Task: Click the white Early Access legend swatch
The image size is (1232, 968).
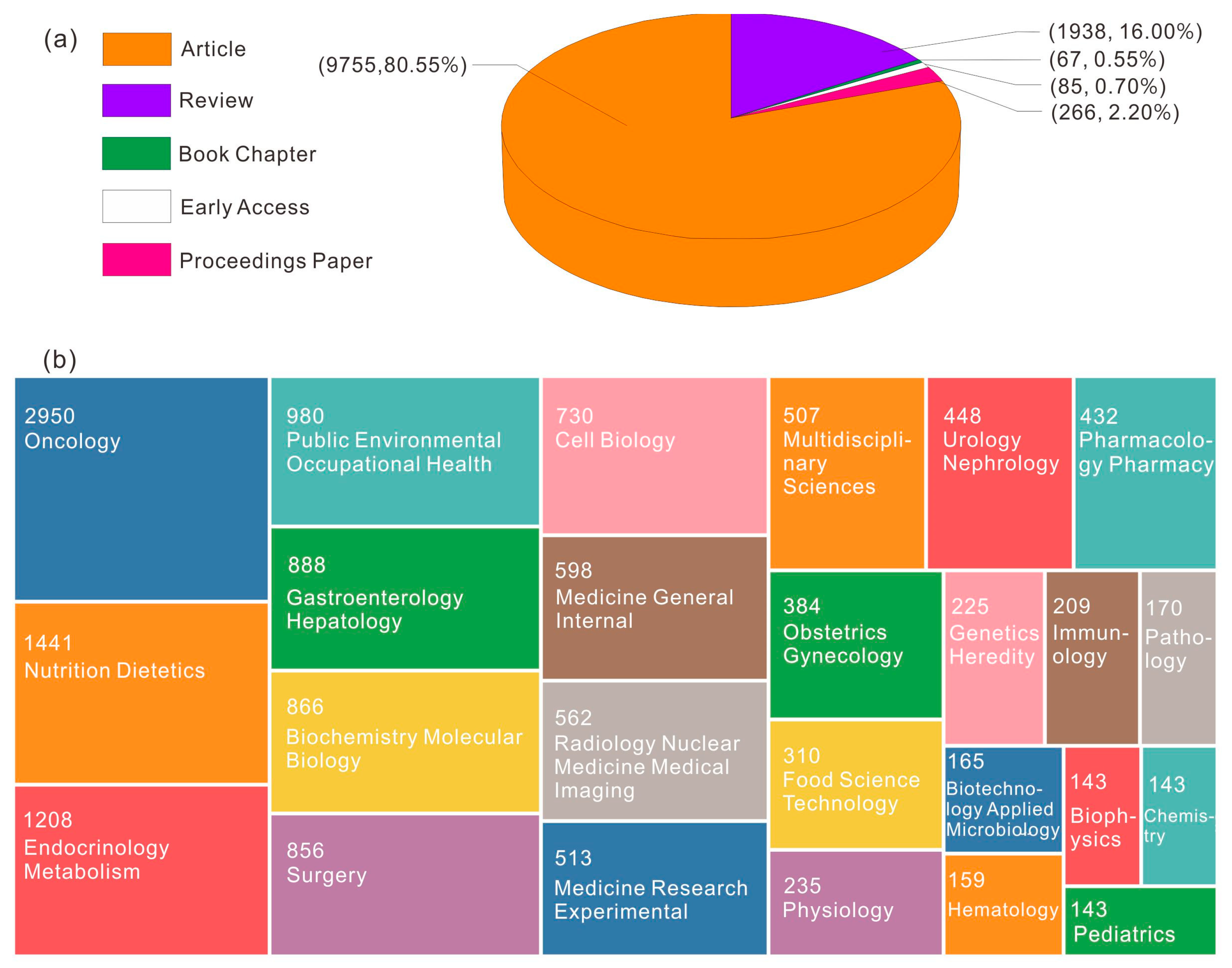Action: pos(137,206)
